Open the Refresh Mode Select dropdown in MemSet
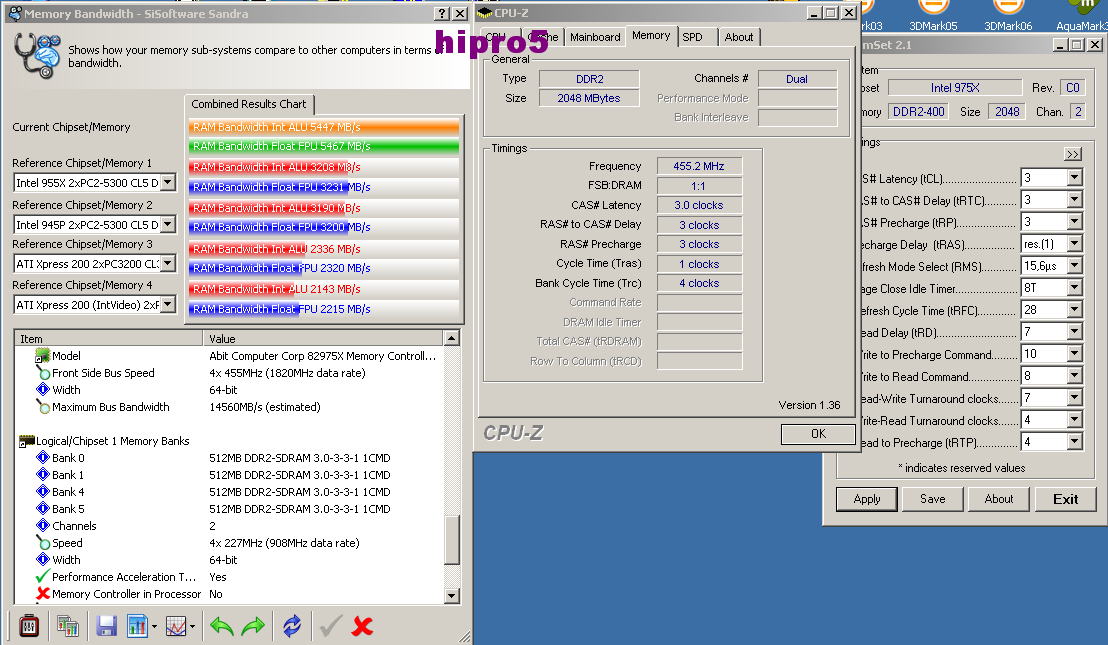The height and width of the screenshot is (645, 1108). 1074,266
